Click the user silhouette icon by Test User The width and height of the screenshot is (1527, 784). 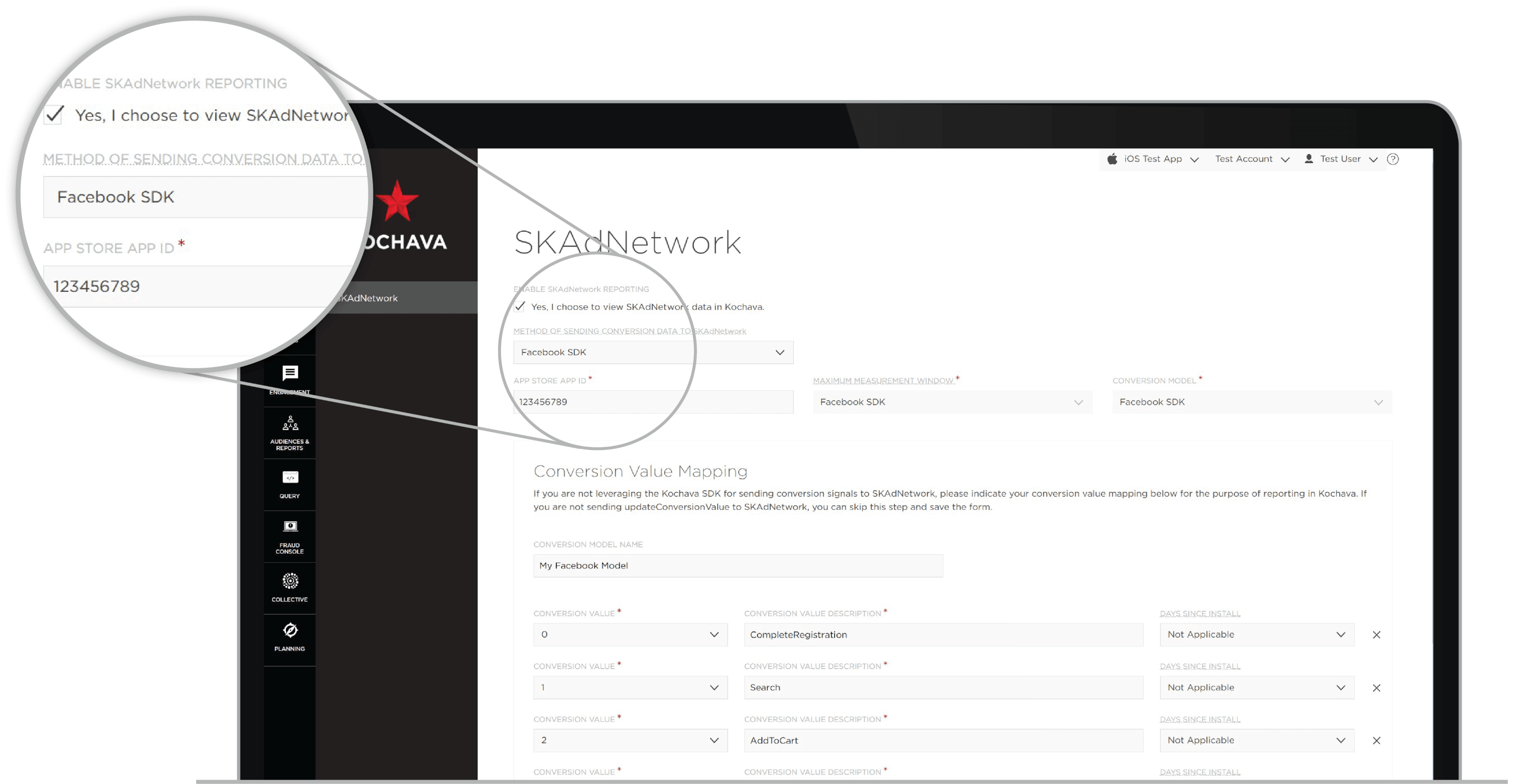click(x=1309, y=159)
